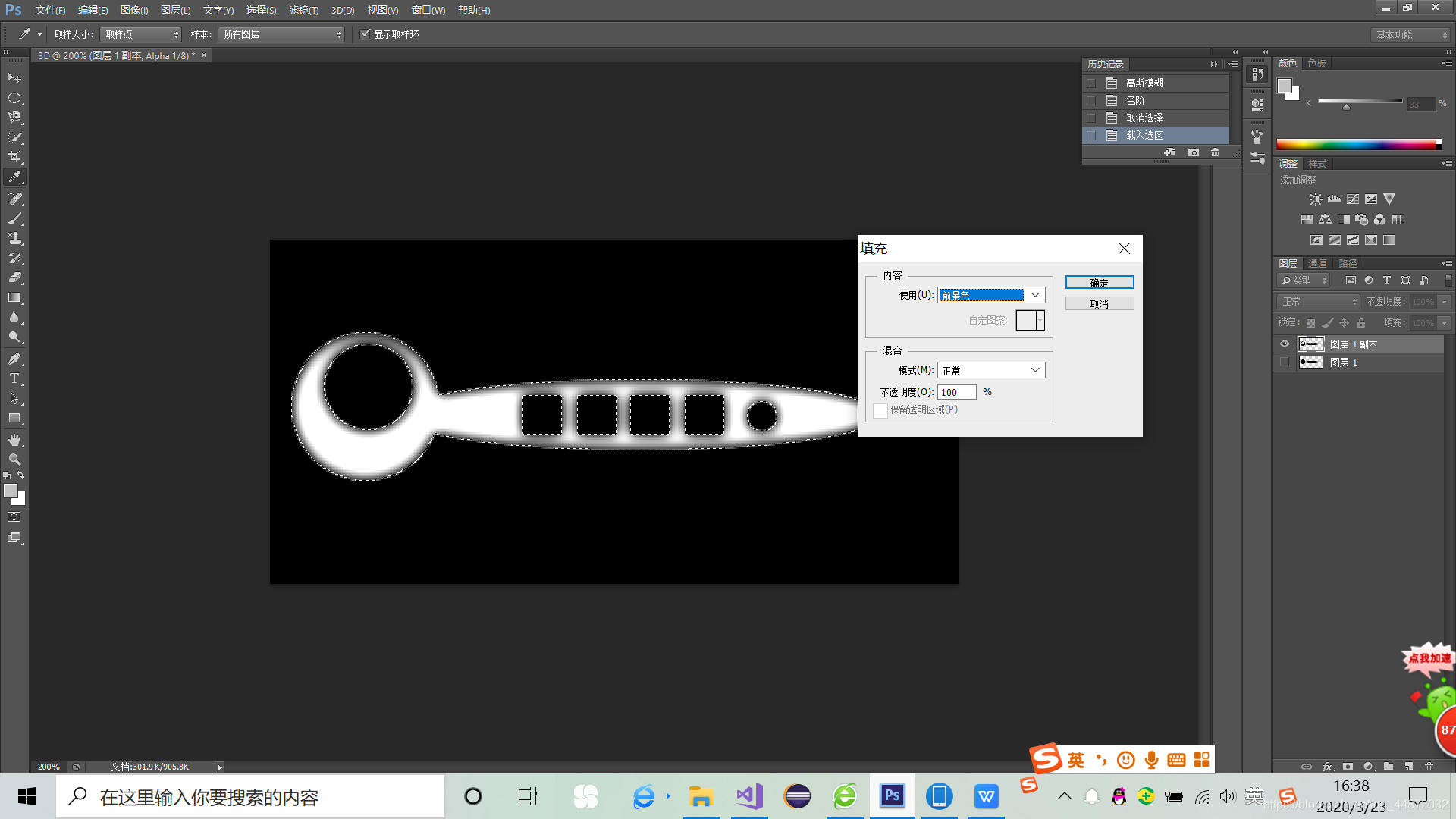1456x819 pixels.
Task: Click 确定 button in Fill dialog
Action: (x=1099, y=282)
